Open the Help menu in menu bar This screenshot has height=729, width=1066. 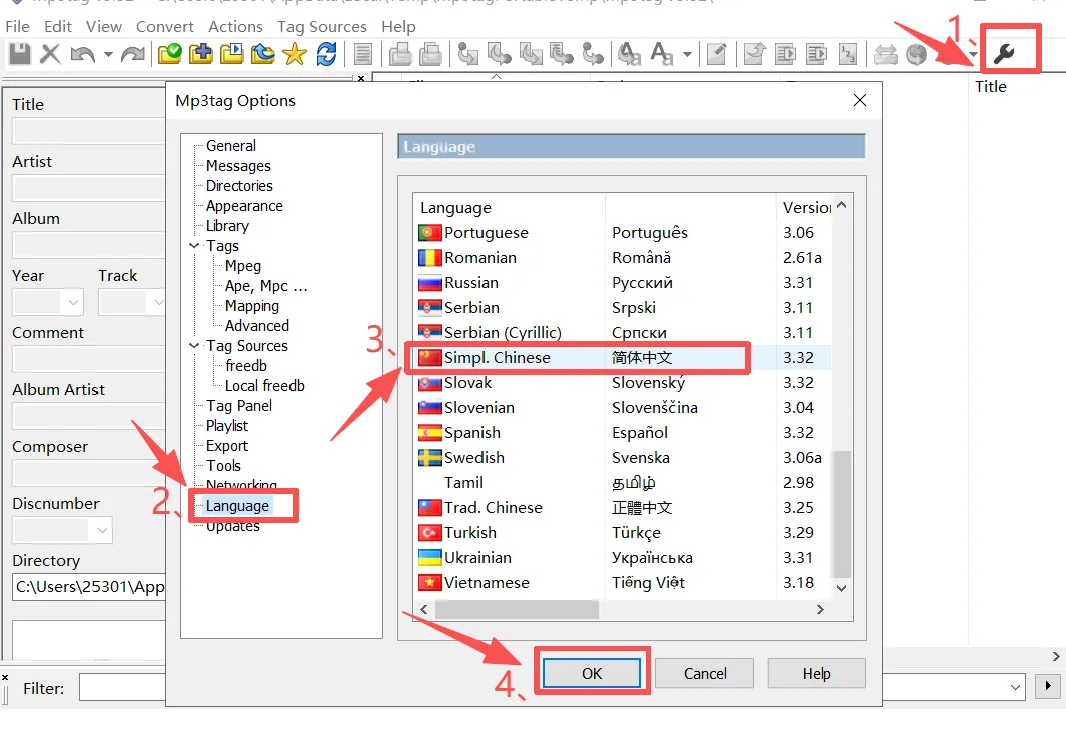click(398, 27)
